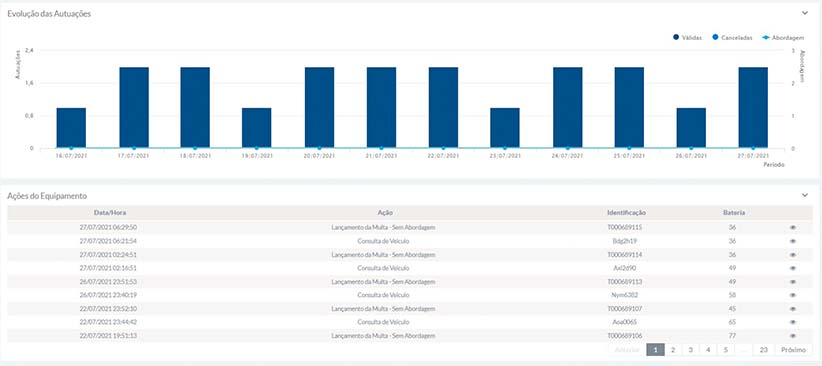Viewport: 822px width, 366px height.
Task: Click the Evolução das Autuações title
Action: (49, 14)
